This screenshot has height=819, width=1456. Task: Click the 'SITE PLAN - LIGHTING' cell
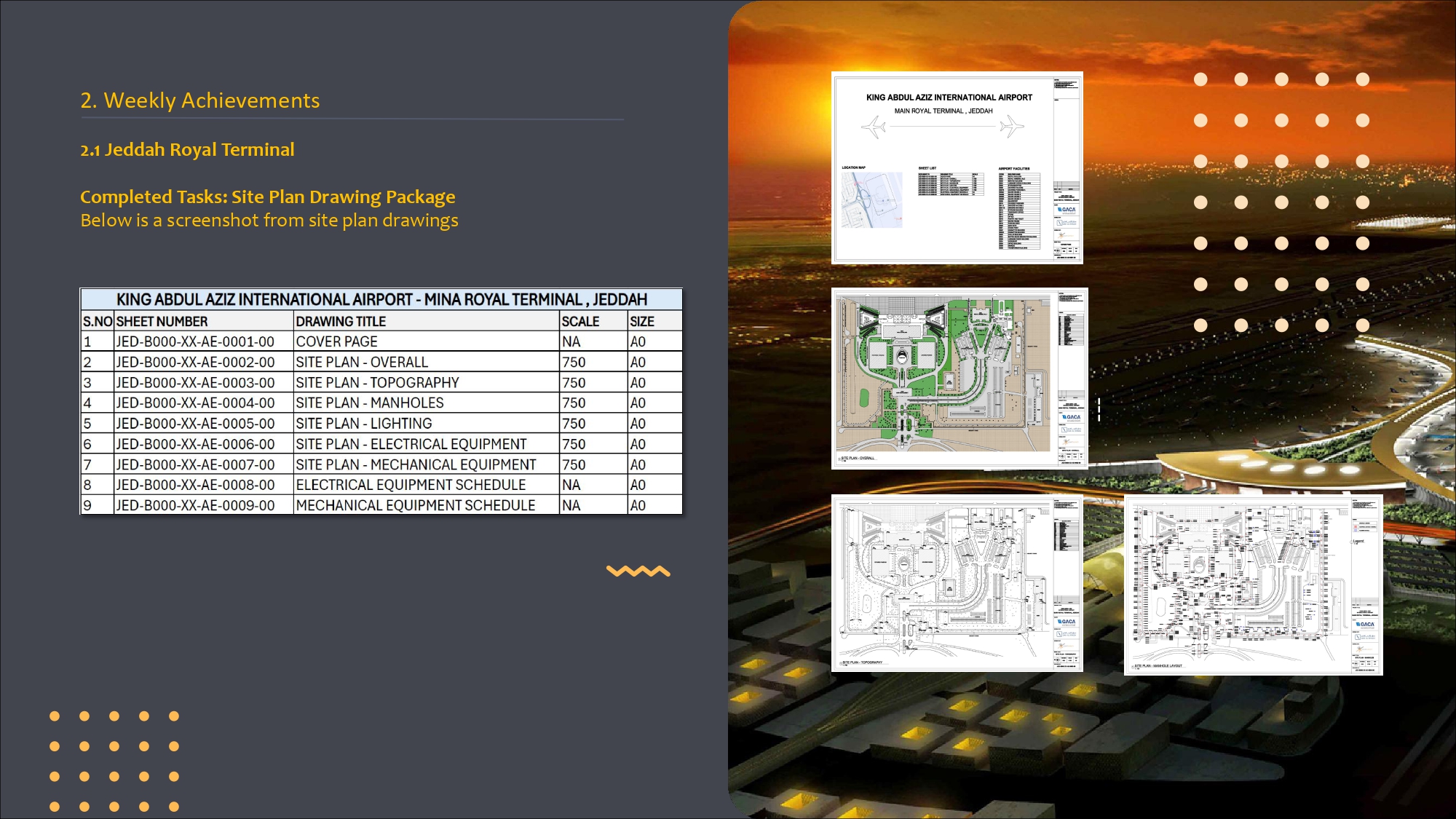(x=427, y=423)
